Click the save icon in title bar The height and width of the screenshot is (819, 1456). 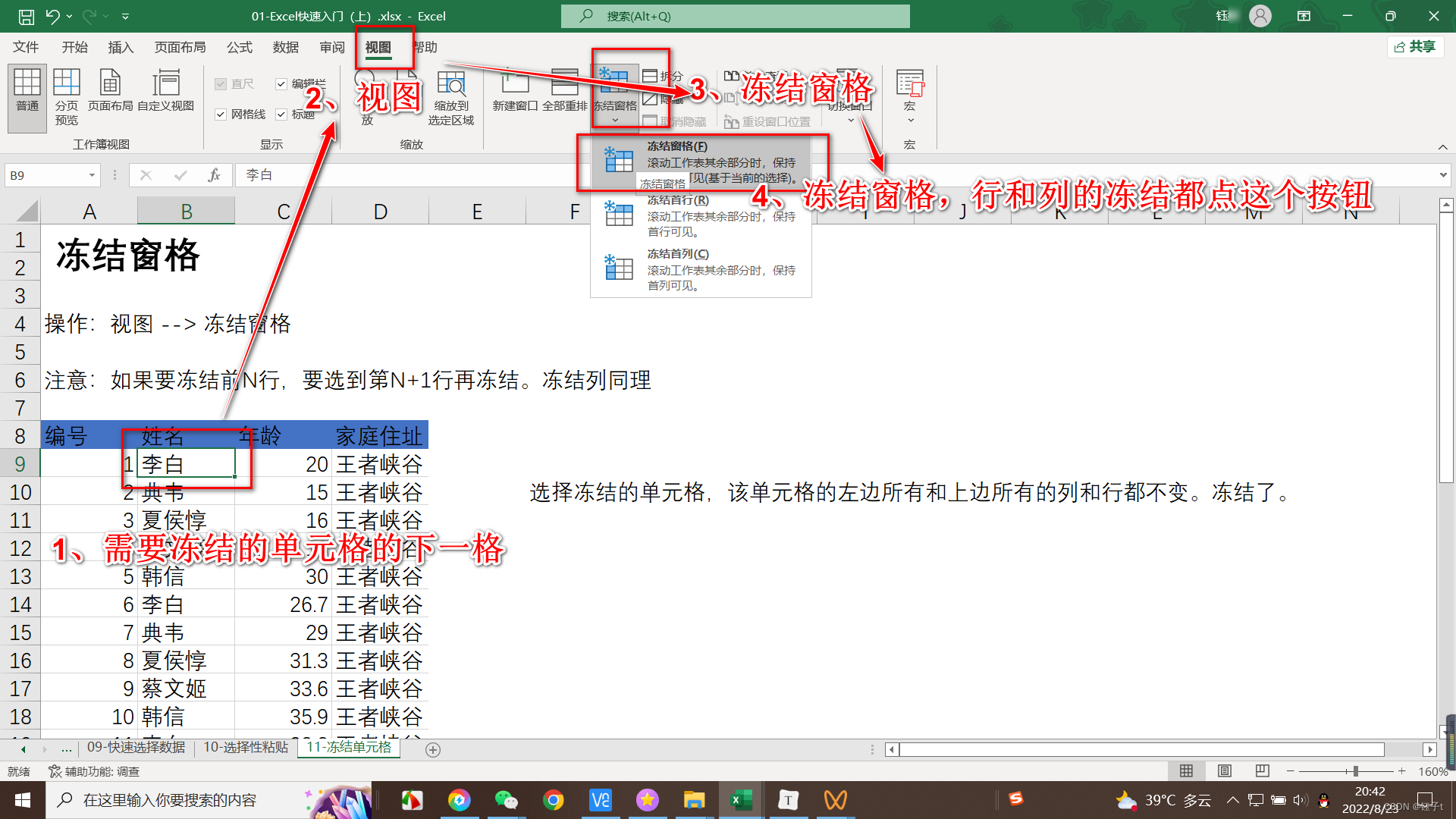(26, 16)
